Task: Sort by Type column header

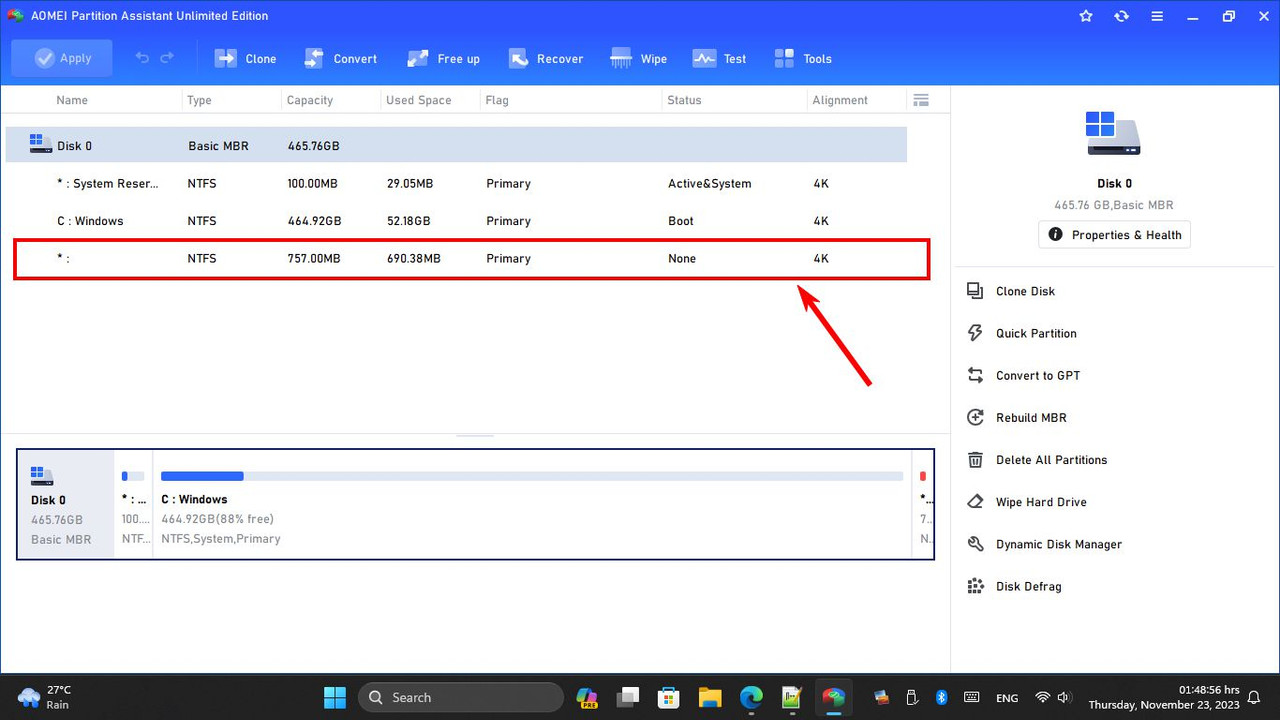Action: point(199,100)
